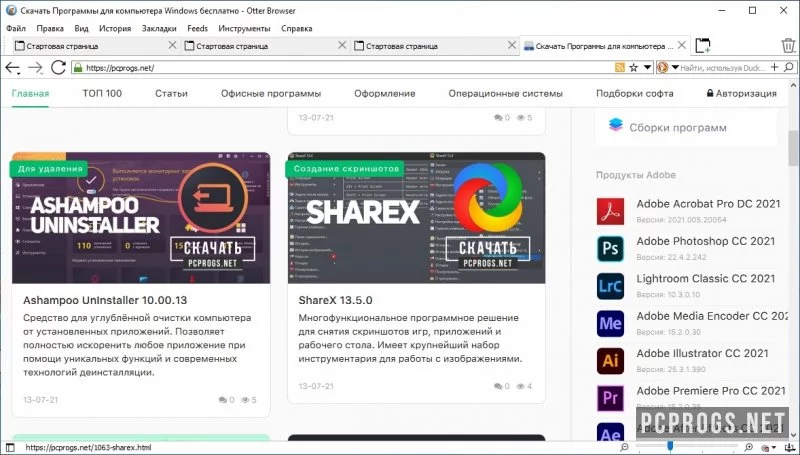Click the Illustrator Ai icon
Viewport: 800px width, 455px height.
pos(610,361)
